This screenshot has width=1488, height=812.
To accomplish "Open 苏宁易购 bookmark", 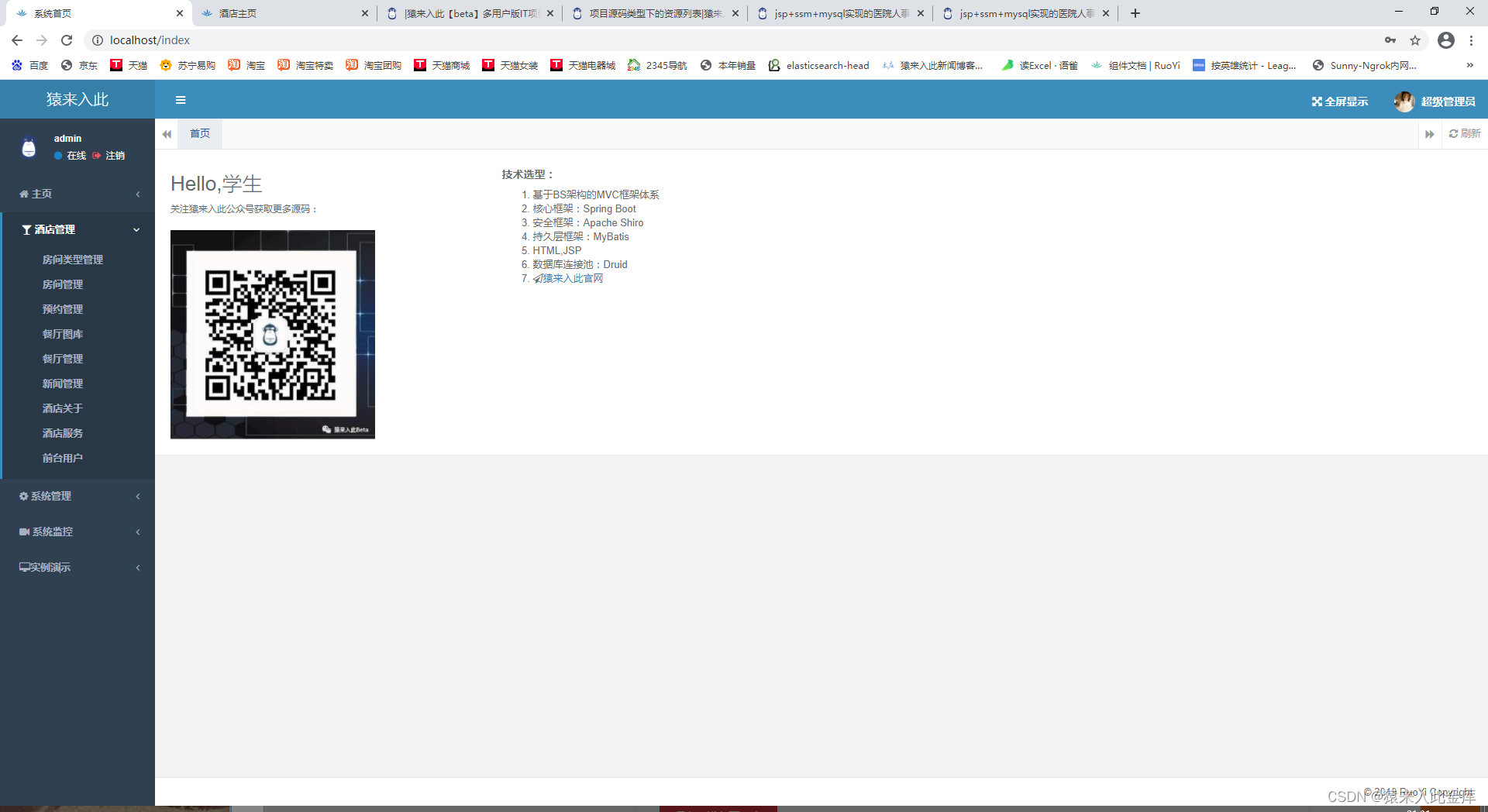I will click(x=188, y=66).
